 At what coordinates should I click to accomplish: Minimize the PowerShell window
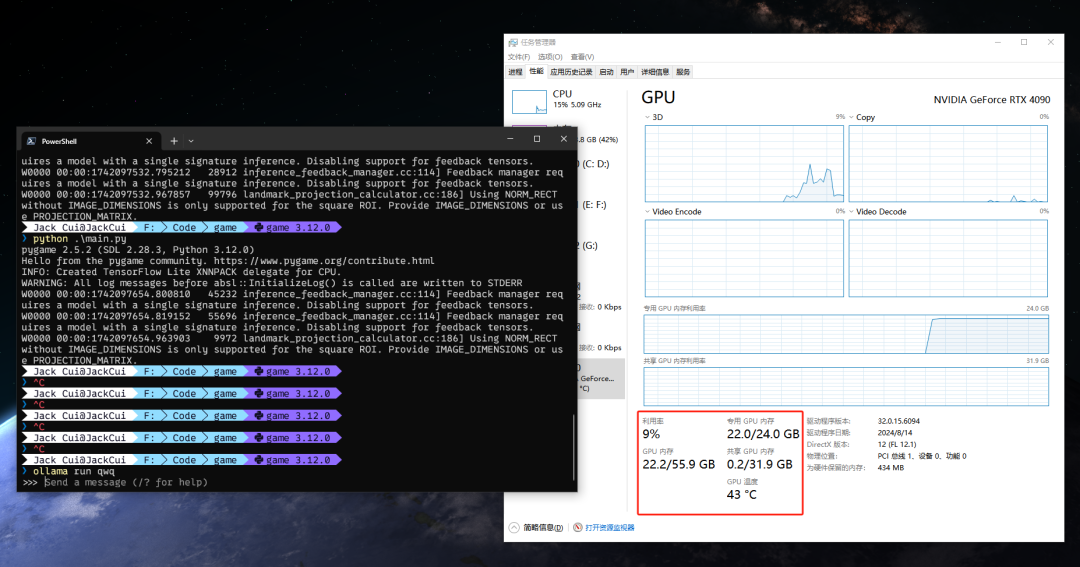pyautogui.click(x=510, y=139)
